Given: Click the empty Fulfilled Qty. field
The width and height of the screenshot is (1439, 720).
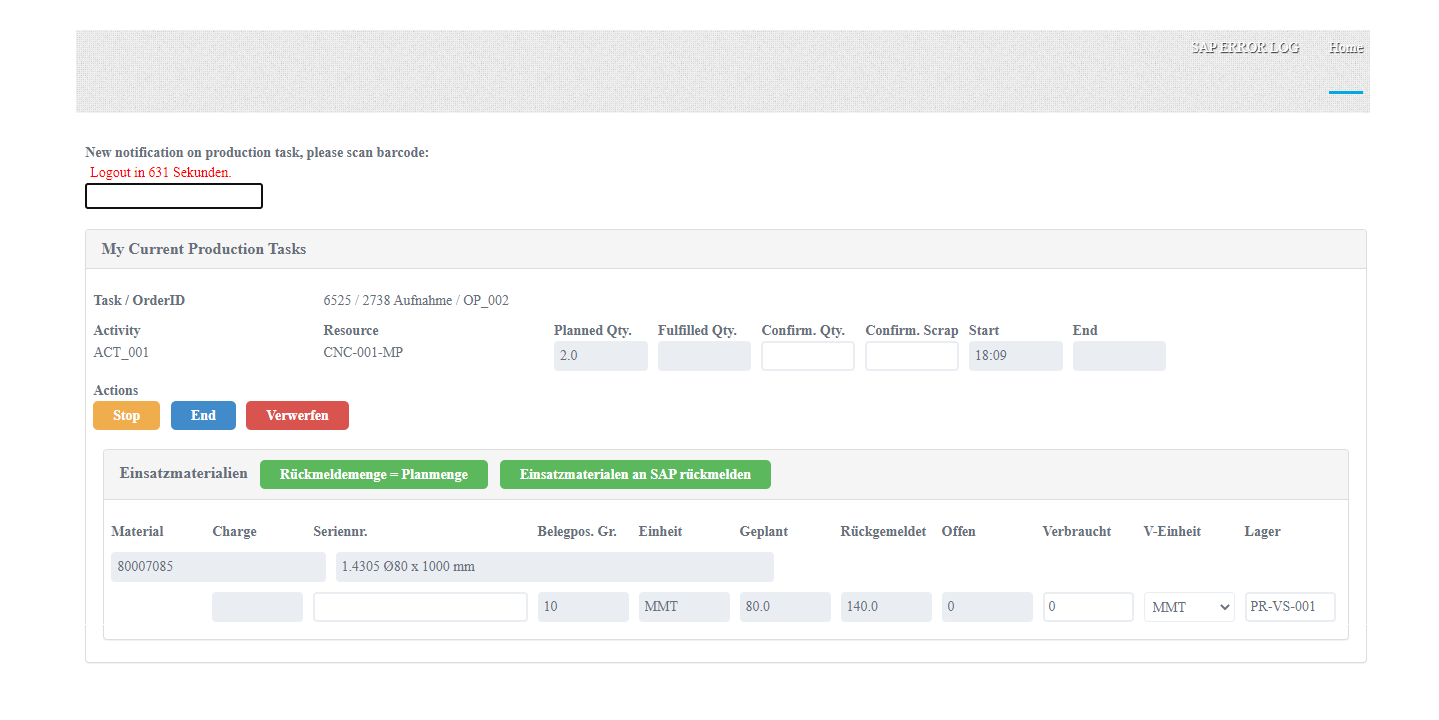Looking at the screenshot, I should pyautogui.click(x=704, y=356).
